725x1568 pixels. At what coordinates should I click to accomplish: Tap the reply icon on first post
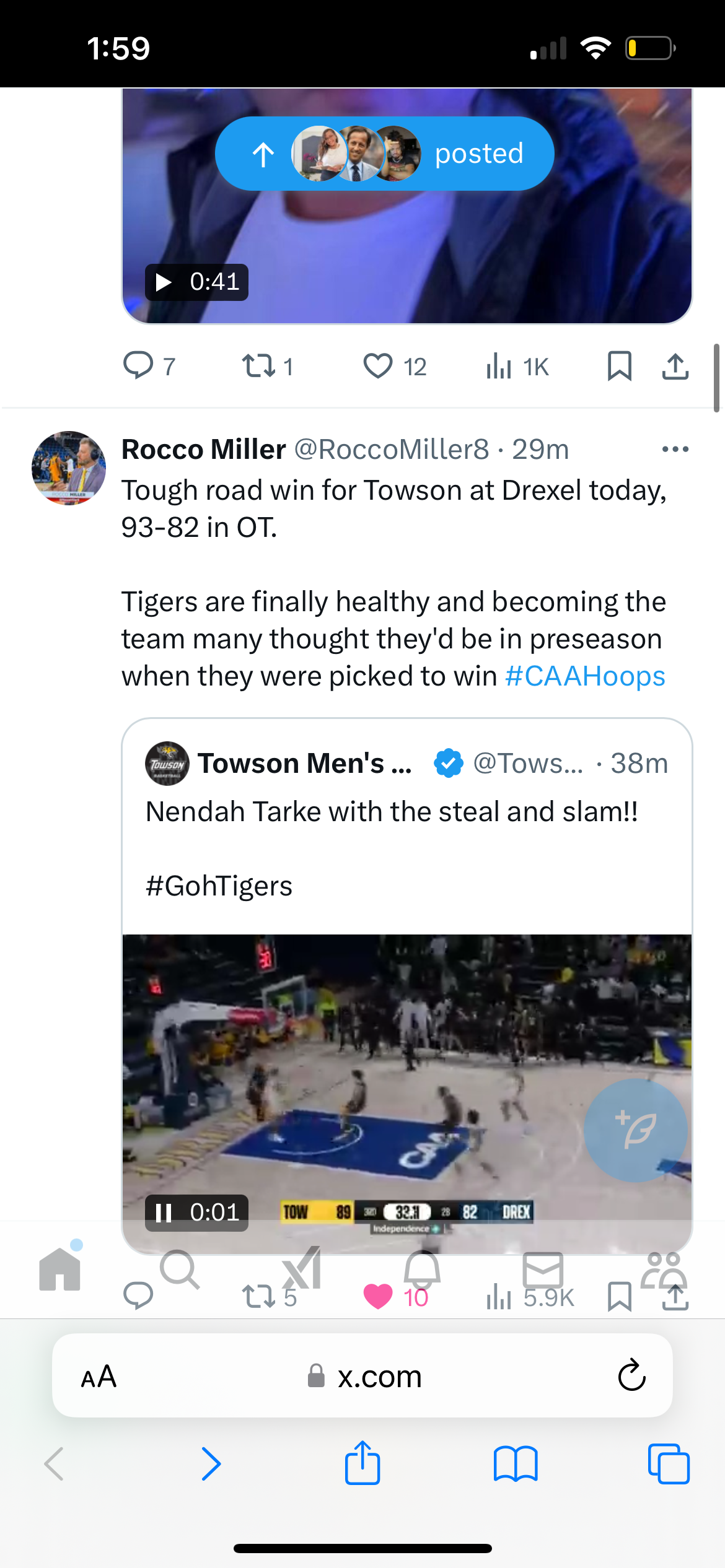(138, 365)
